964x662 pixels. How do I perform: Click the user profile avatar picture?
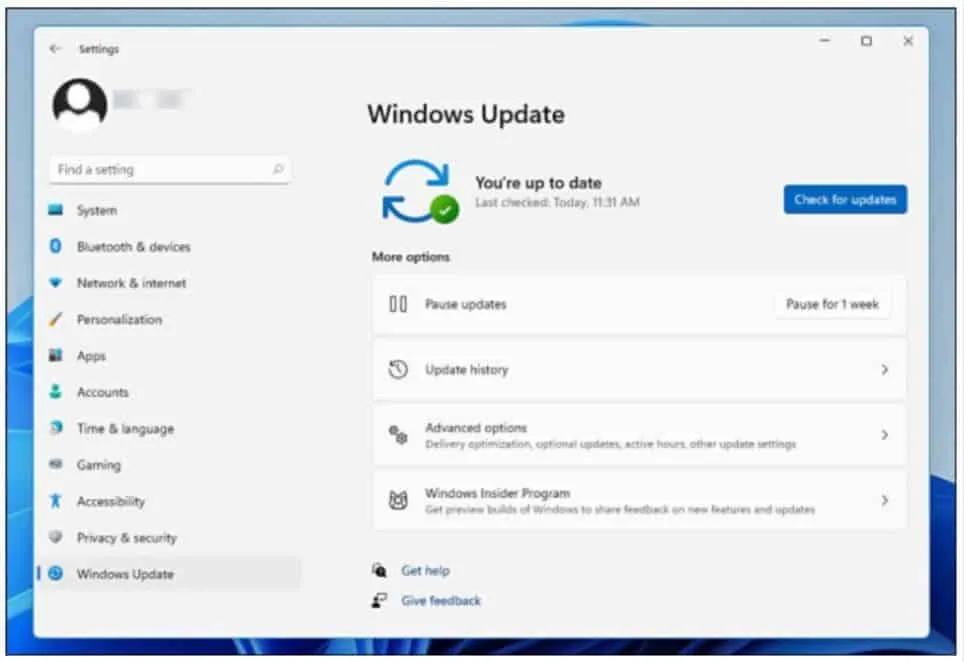point(80,105)
